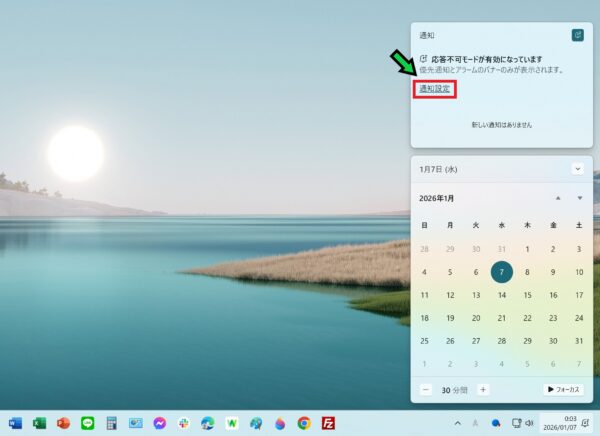Click the 通知 panel title
This screenshot has height=436, width=600.
pyautogui.click(x=427, y=36)
